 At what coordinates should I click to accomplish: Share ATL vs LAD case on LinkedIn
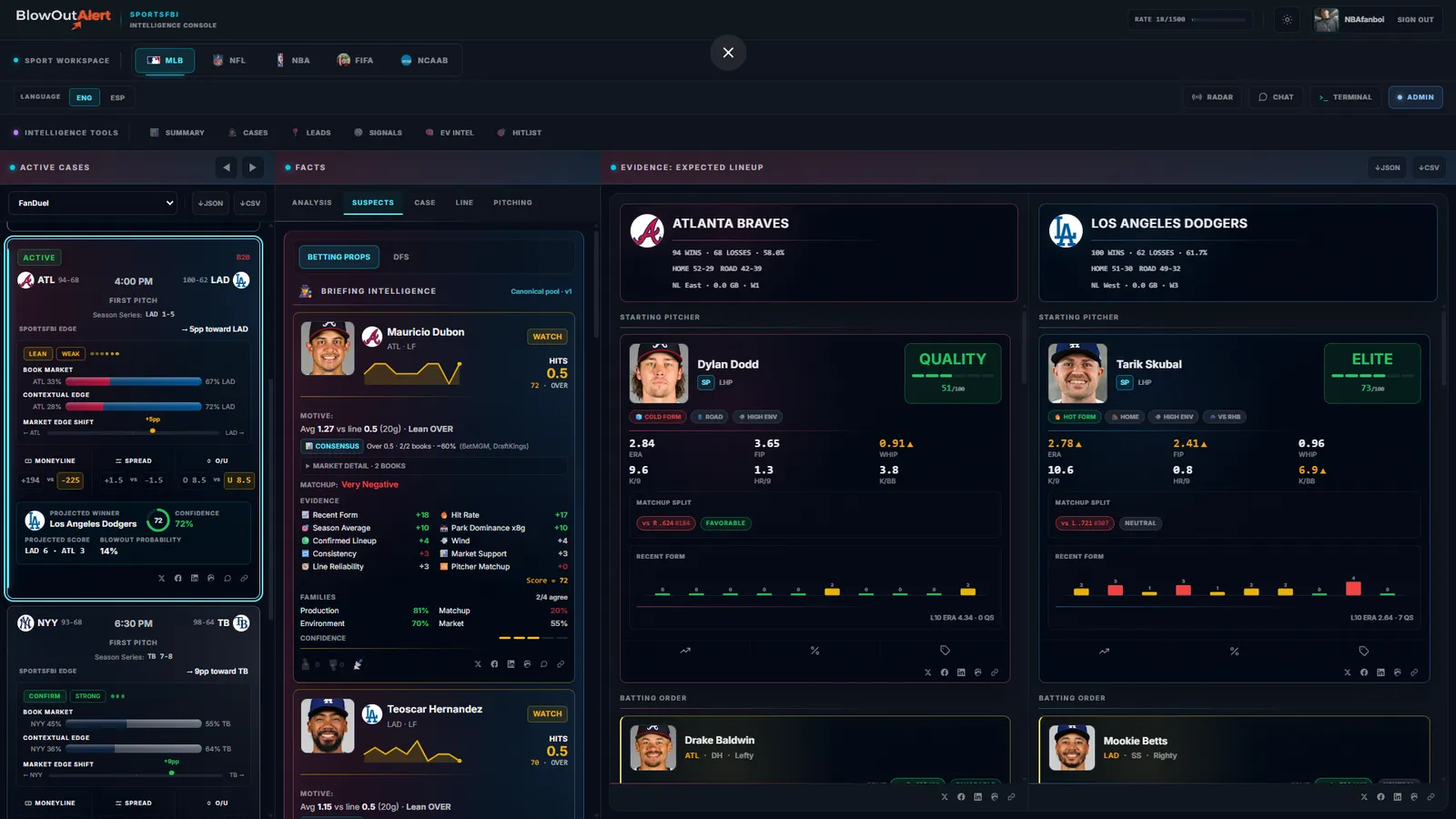[x=195, y=578]
